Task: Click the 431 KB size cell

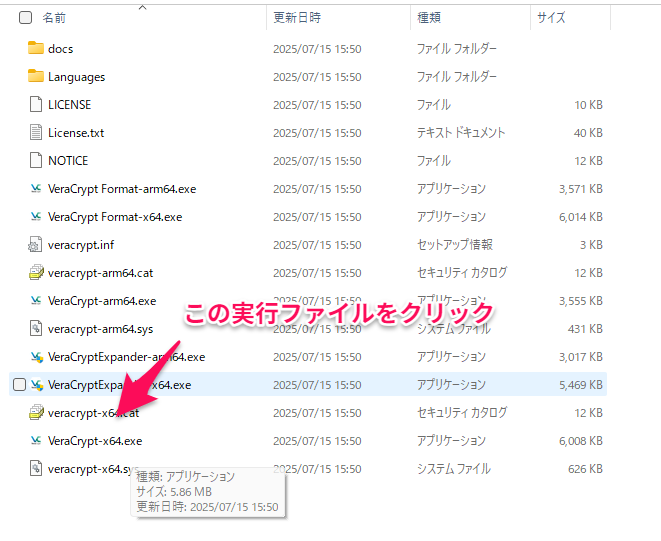Action: coord(585,328)
